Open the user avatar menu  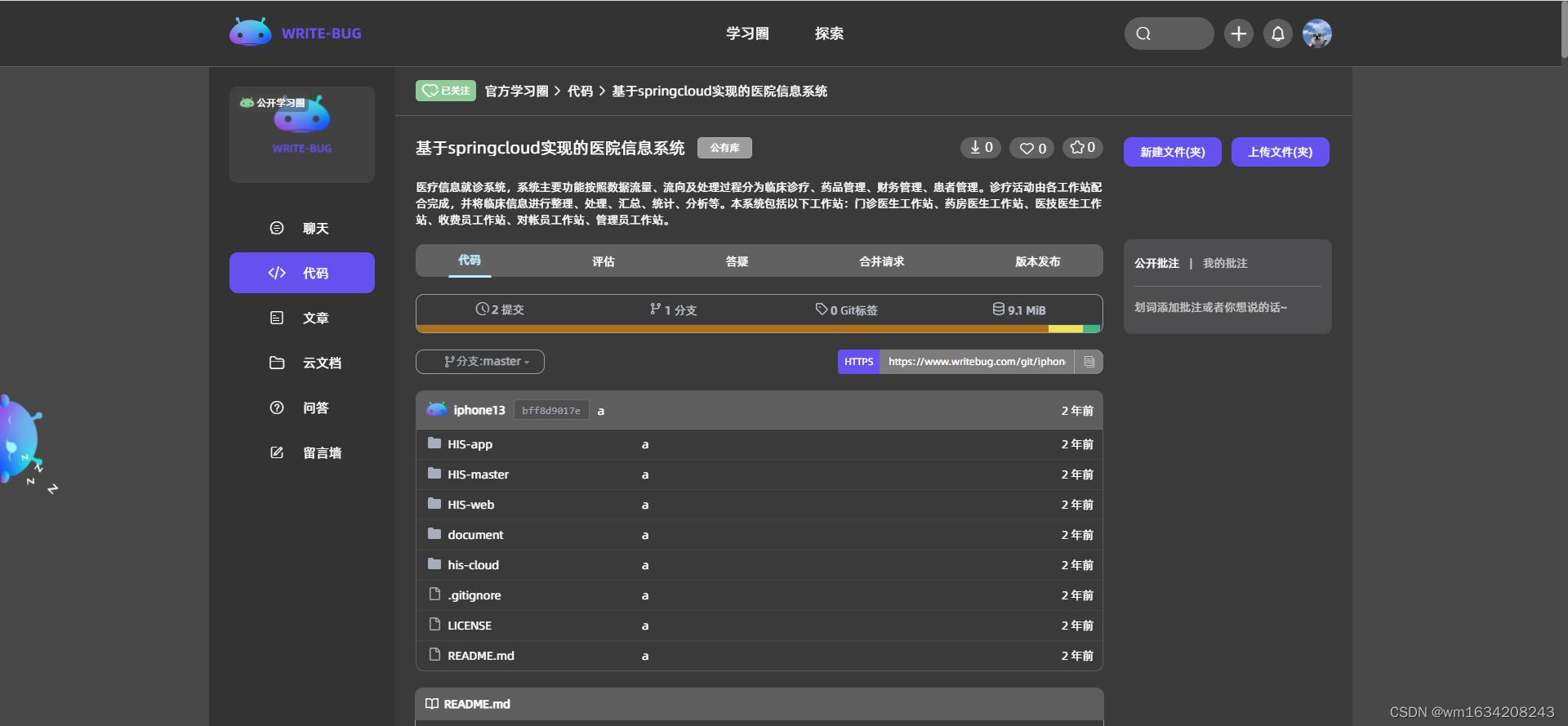click(1316, 33)
